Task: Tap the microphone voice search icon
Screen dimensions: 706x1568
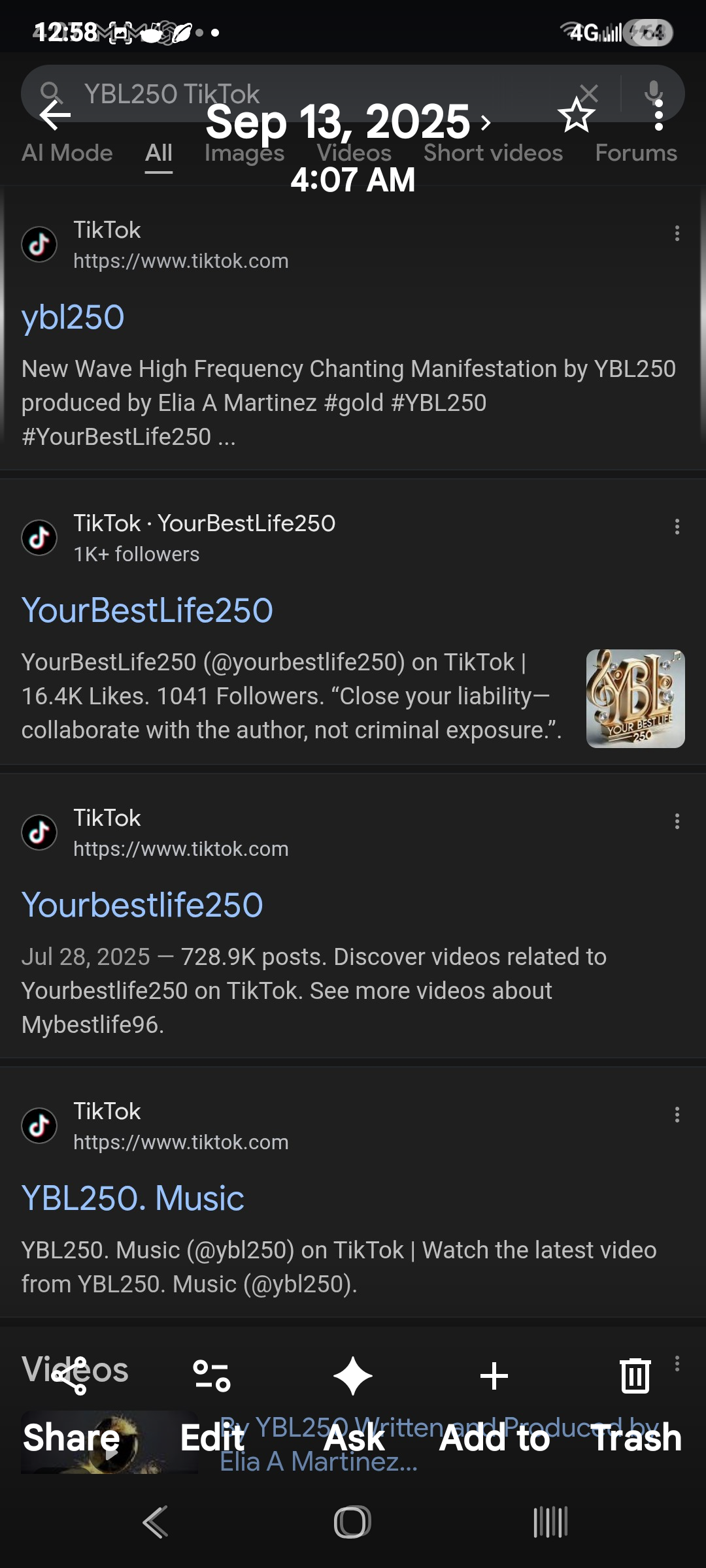Action: pyautogui.click(x=653, y=91)
